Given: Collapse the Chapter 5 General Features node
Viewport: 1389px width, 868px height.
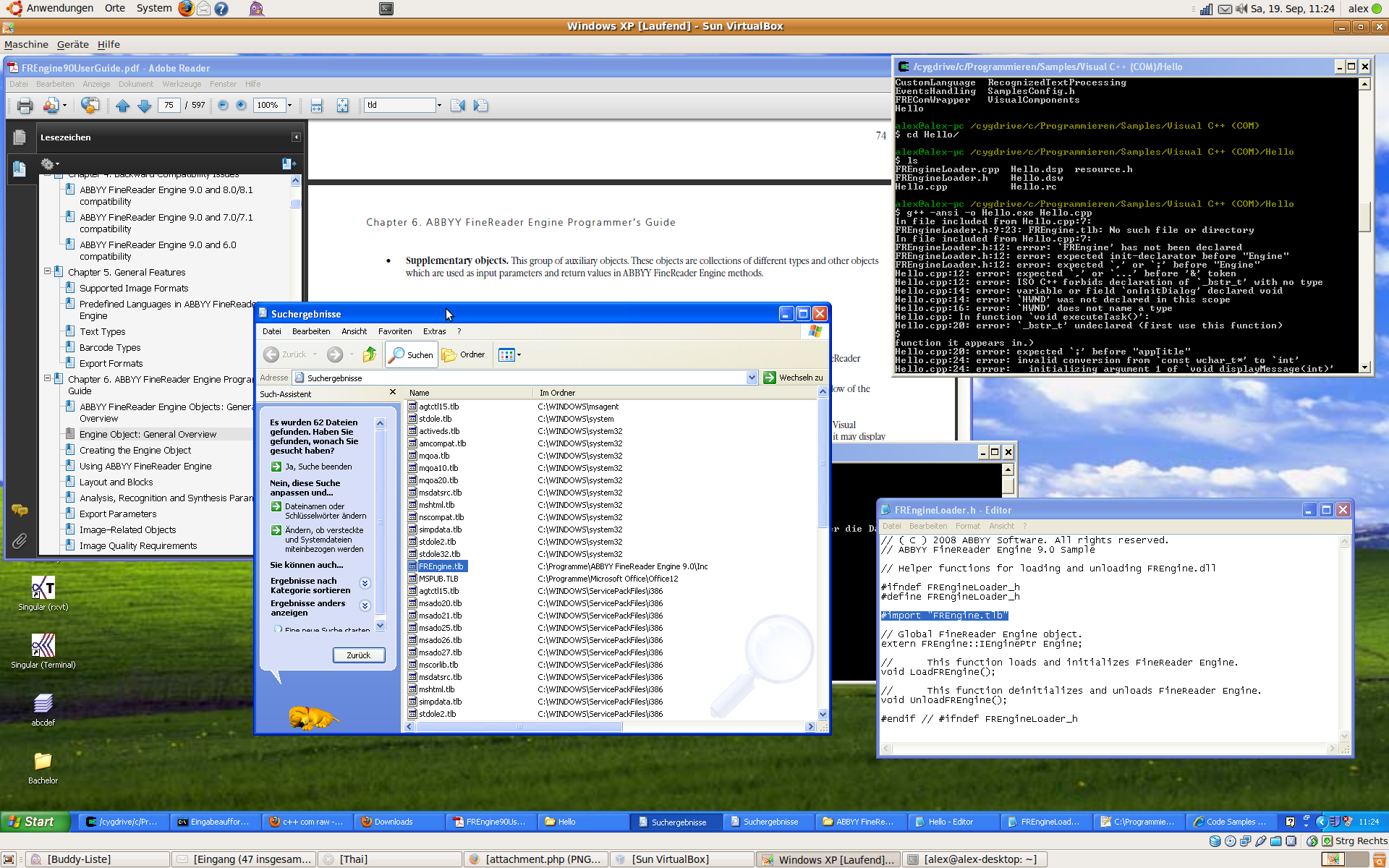Looking at the screenshot, I should (x=48, y=272).
